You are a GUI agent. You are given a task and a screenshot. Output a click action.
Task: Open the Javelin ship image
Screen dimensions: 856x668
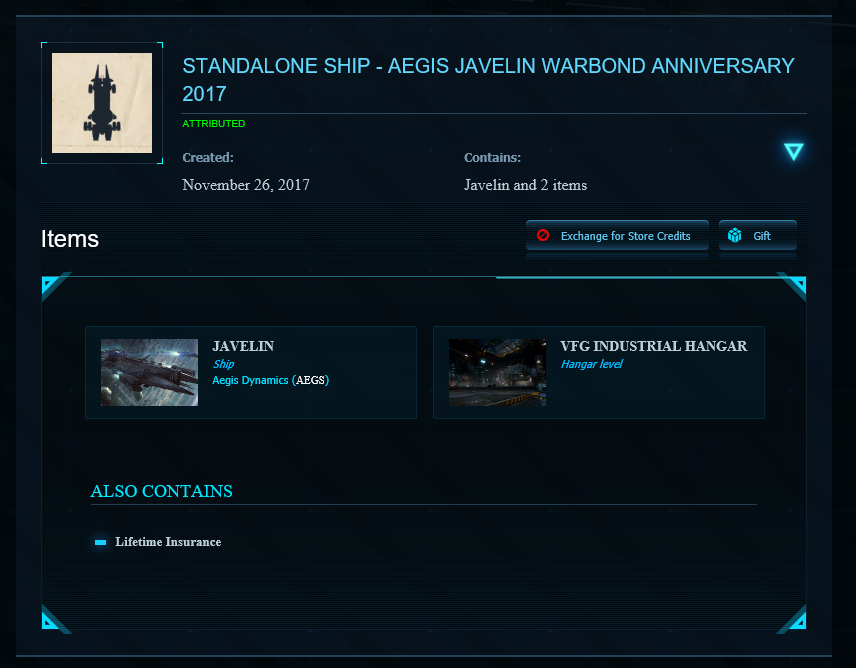(150, 372)
